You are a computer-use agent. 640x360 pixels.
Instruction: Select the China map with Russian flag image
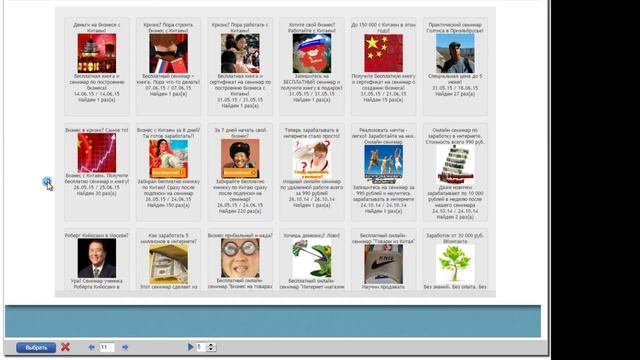click(312, 53)
